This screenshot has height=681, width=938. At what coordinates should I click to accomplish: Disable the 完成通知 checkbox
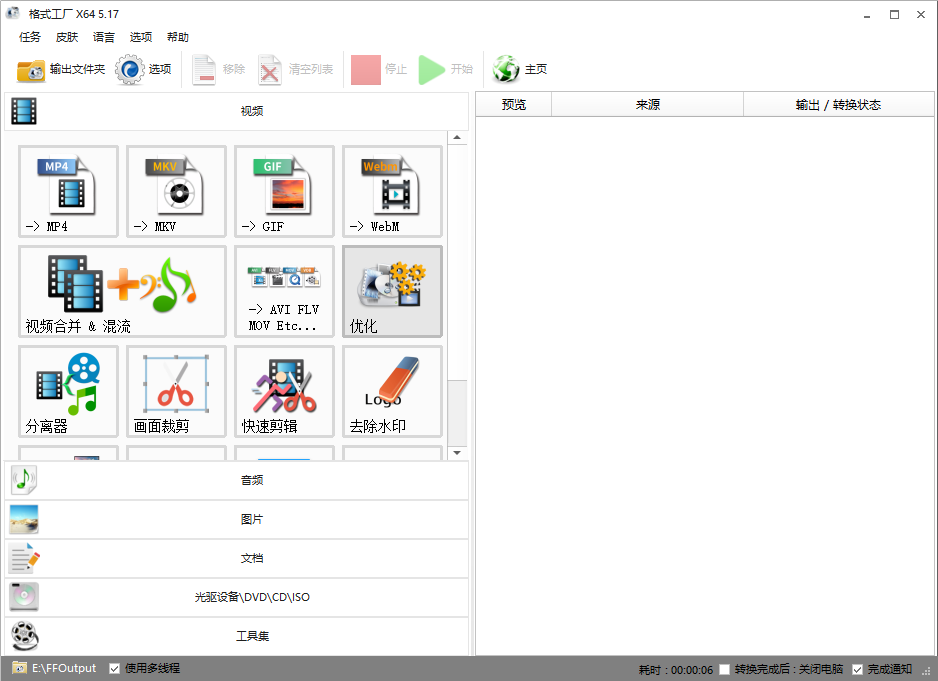click(x=857, y=669)
